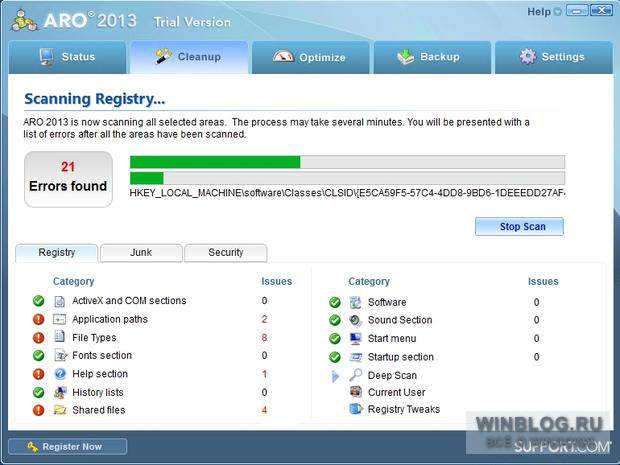Screen dimensions: 620x465
Task: Click the Current User icon
Action: coord(355,392)
